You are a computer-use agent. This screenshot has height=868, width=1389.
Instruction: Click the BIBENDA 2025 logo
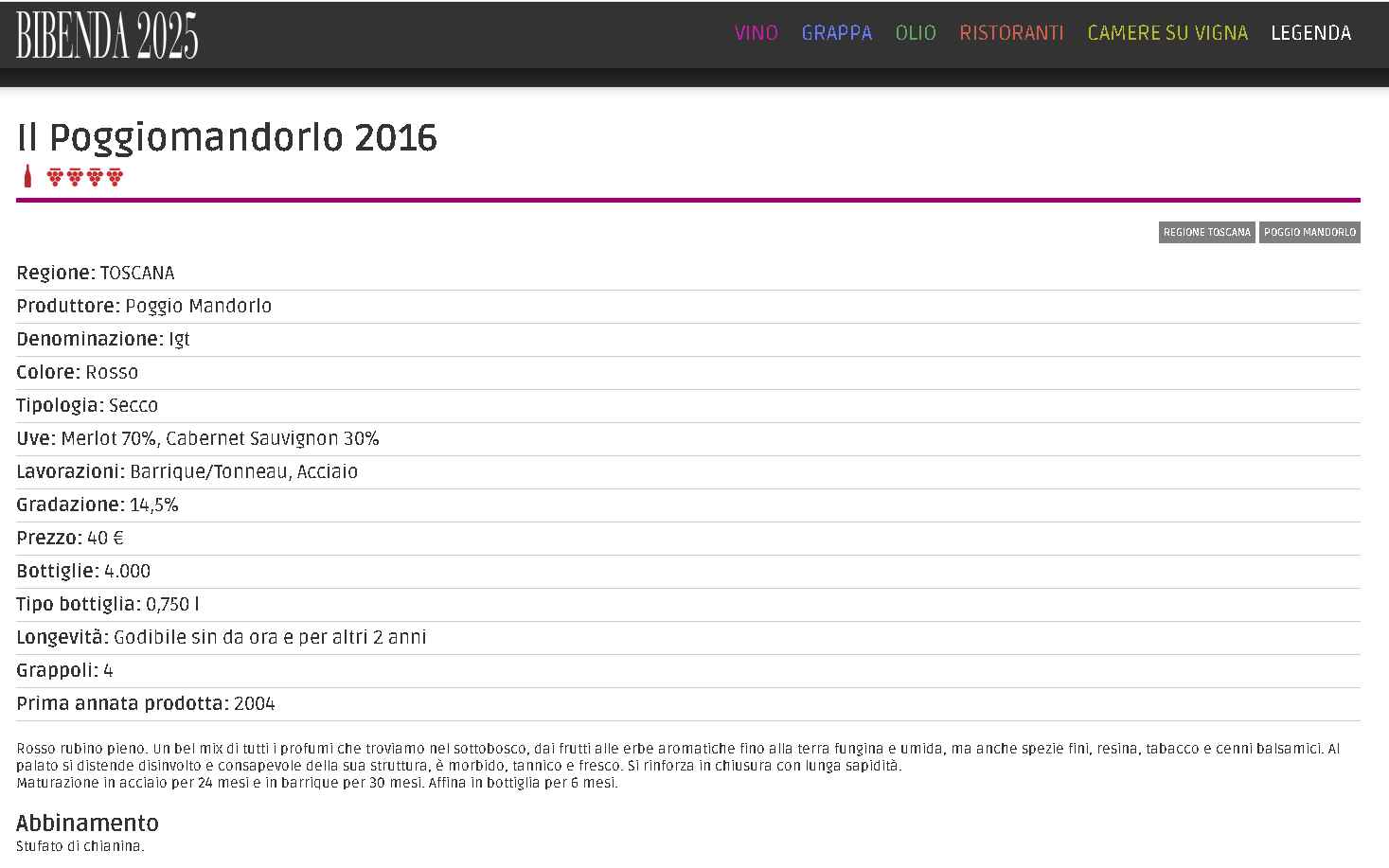[x=107, y=35]
